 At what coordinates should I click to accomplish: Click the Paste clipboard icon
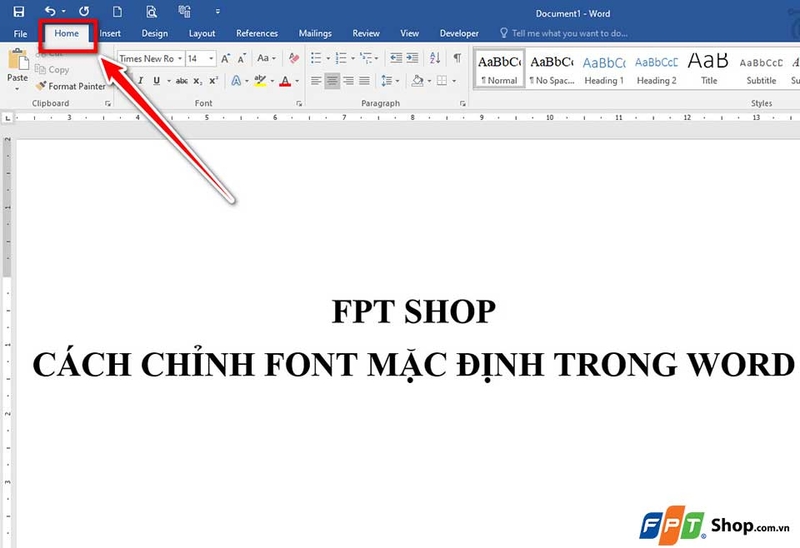click(x=18, y=60)
